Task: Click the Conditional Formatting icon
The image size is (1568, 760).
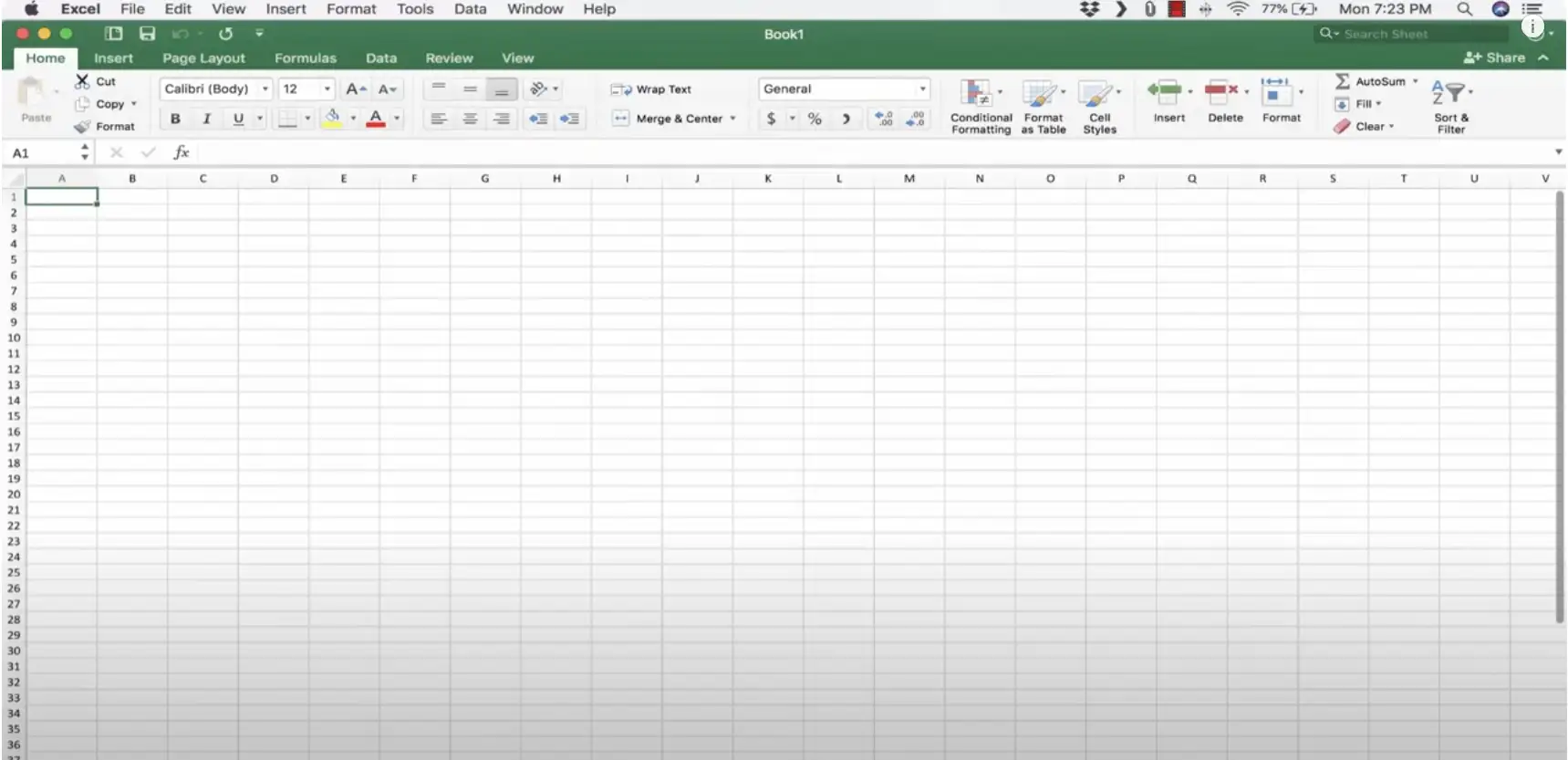Action: pos(975,93)
